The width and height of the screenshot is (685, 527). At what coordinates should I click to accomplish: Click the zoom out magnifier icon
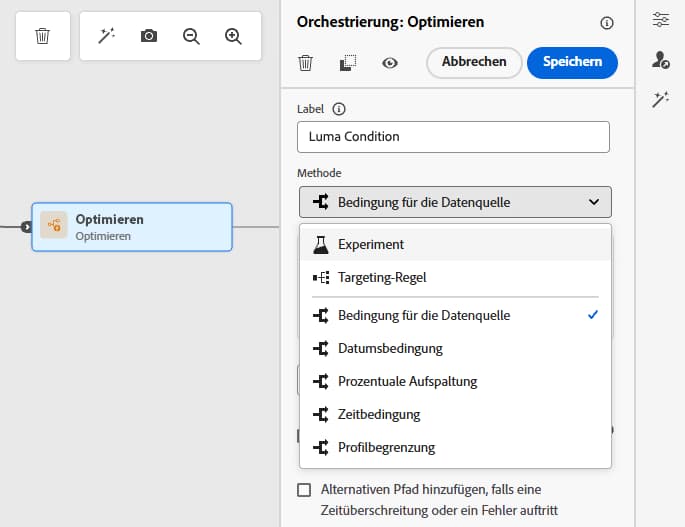191,36
